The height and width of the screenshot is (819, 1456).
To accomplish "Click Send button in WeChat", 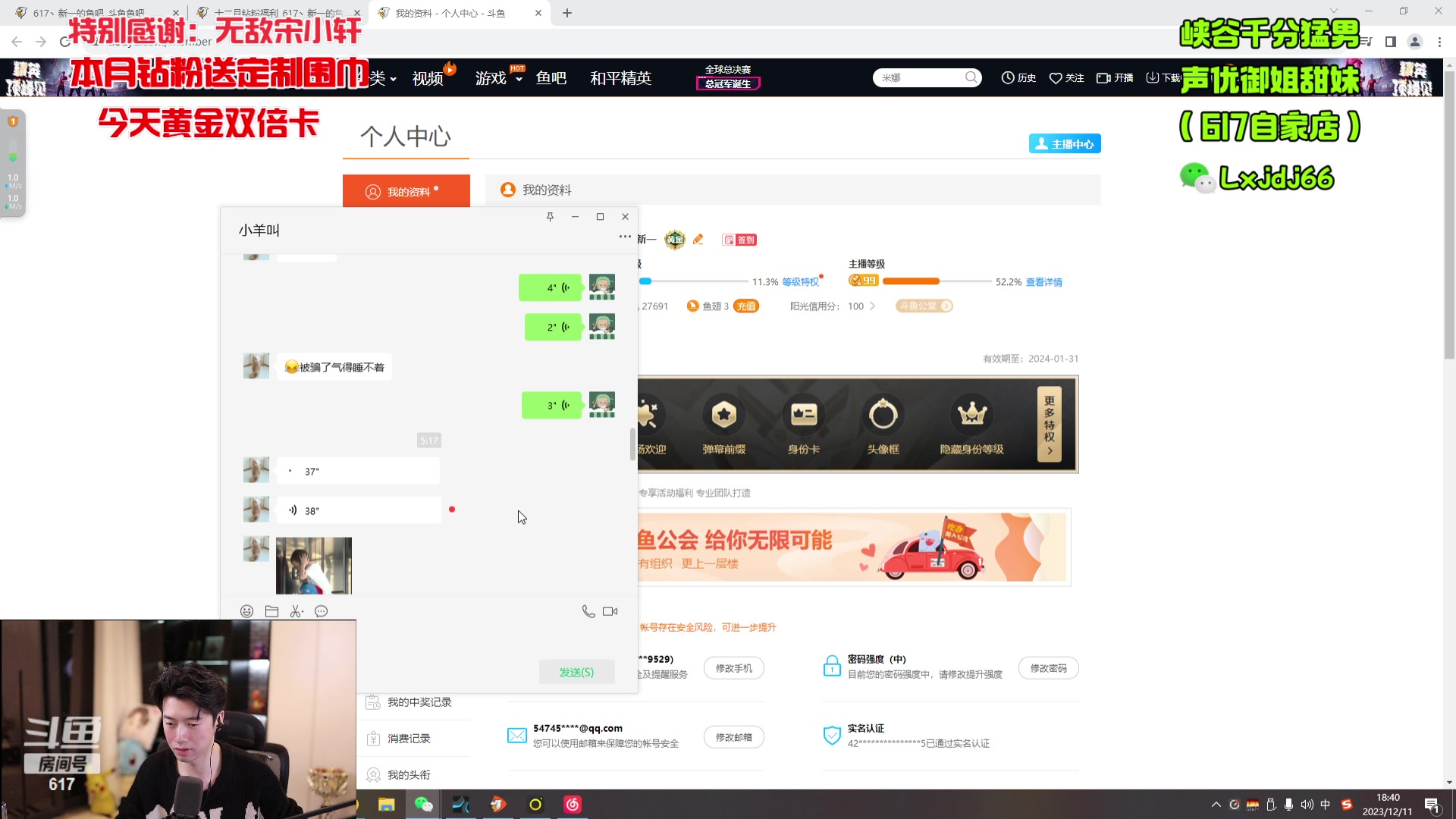I will click(x=576, y=673).
